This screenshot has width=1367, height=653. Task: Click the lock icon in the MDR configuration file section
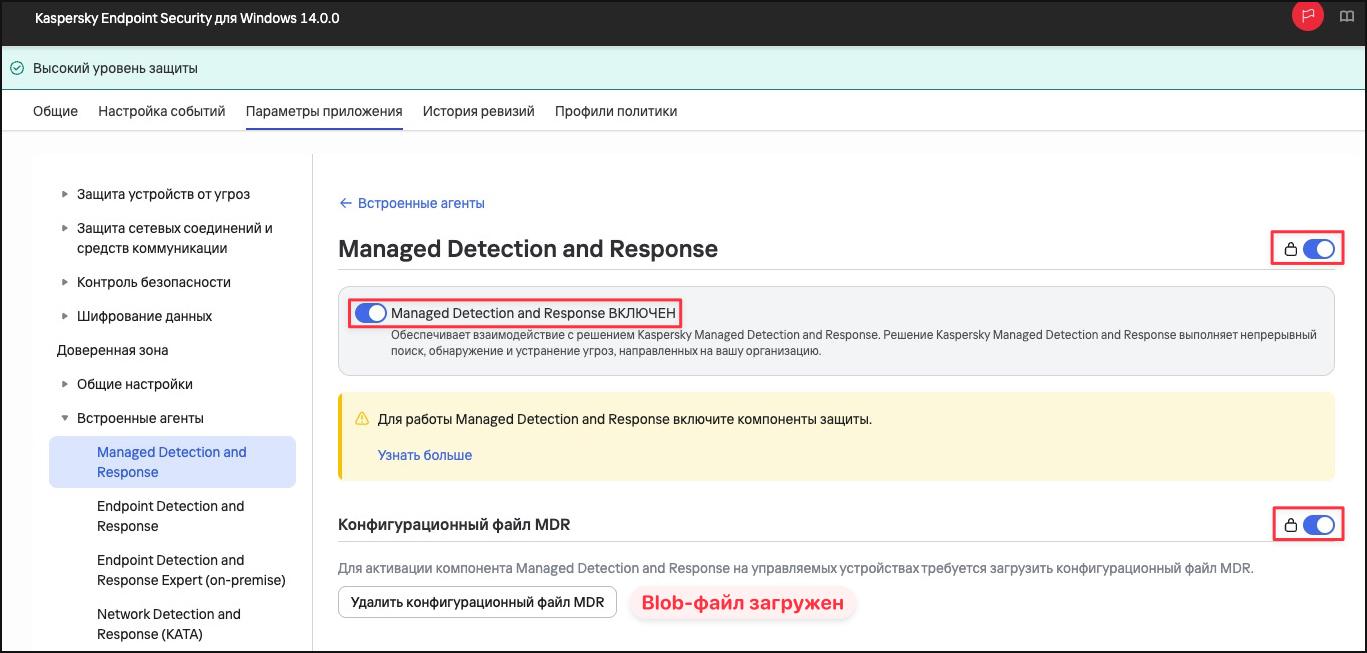tap(1290, 525)
